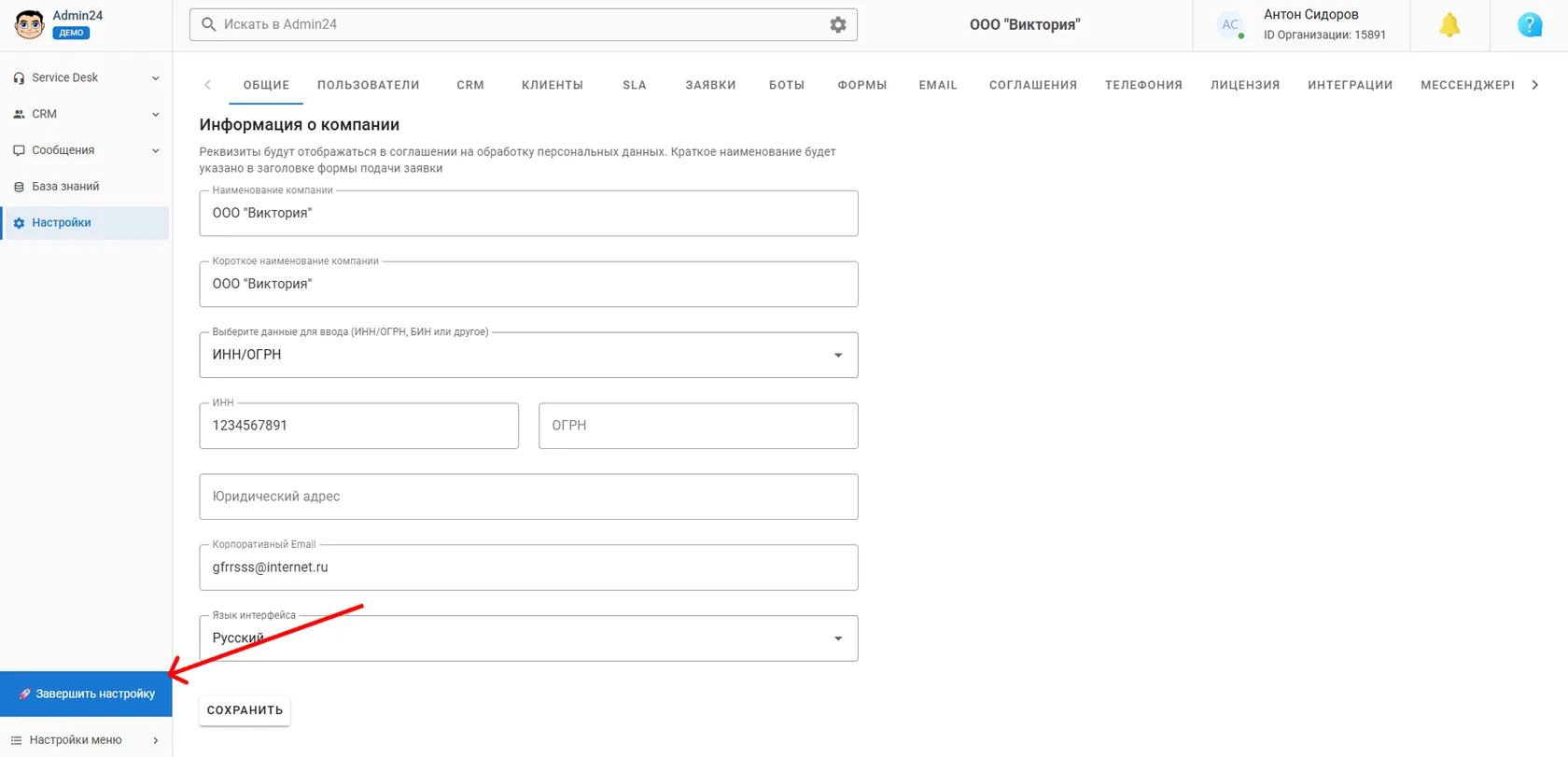Click the Завершить настройку button
The image size is (1568, 757).
[86, 694]
